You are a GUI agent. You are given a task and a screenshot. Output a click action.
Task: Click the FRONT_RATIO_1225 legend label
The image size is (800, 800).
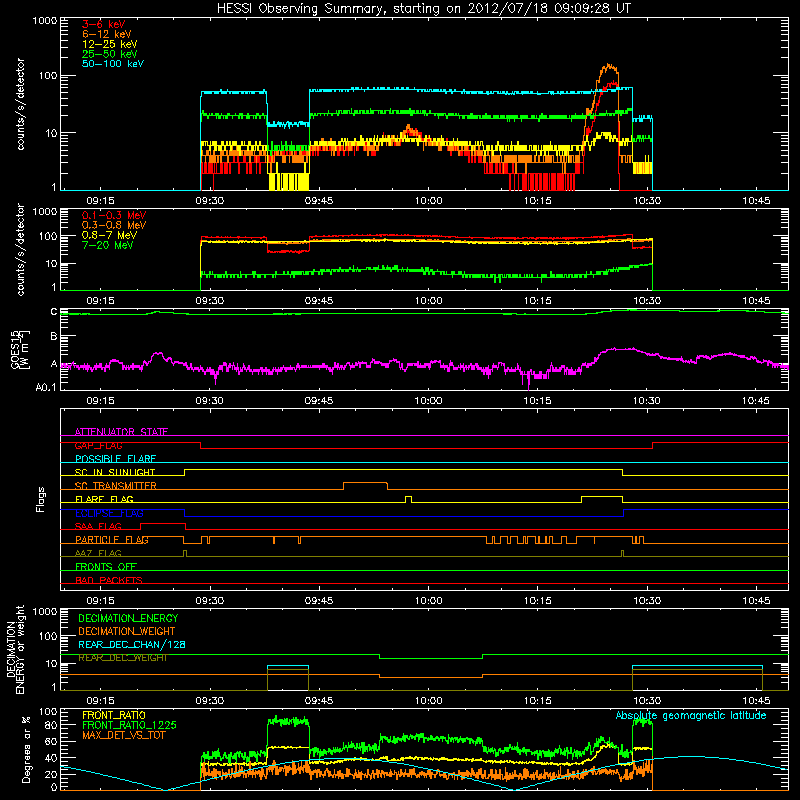click(129, 725)
